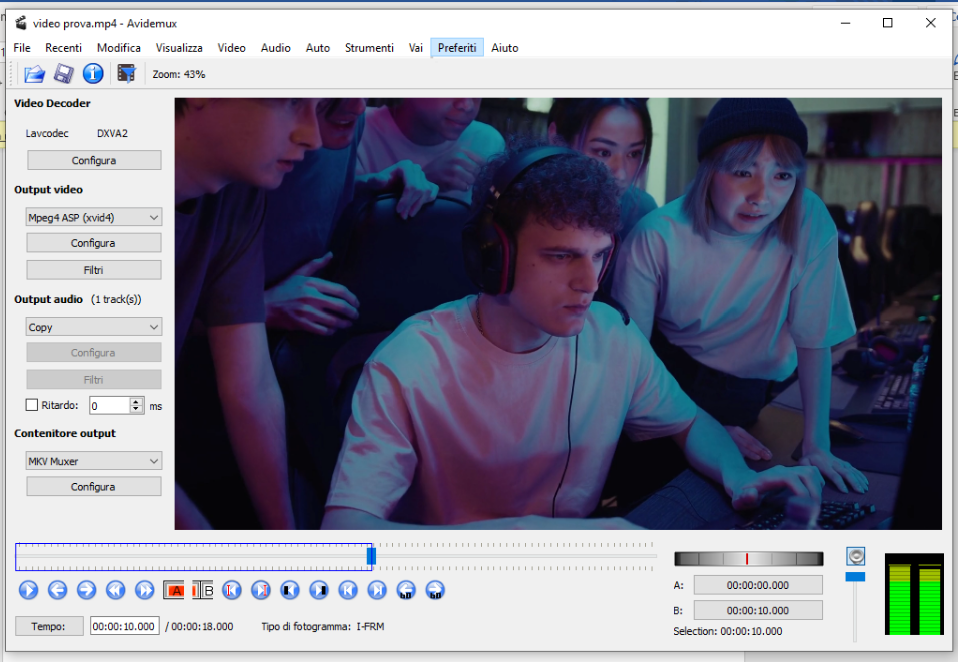Open the MKV Muxer container dropdown
This screenshot has height=662, width=958.
pos(93,460)
